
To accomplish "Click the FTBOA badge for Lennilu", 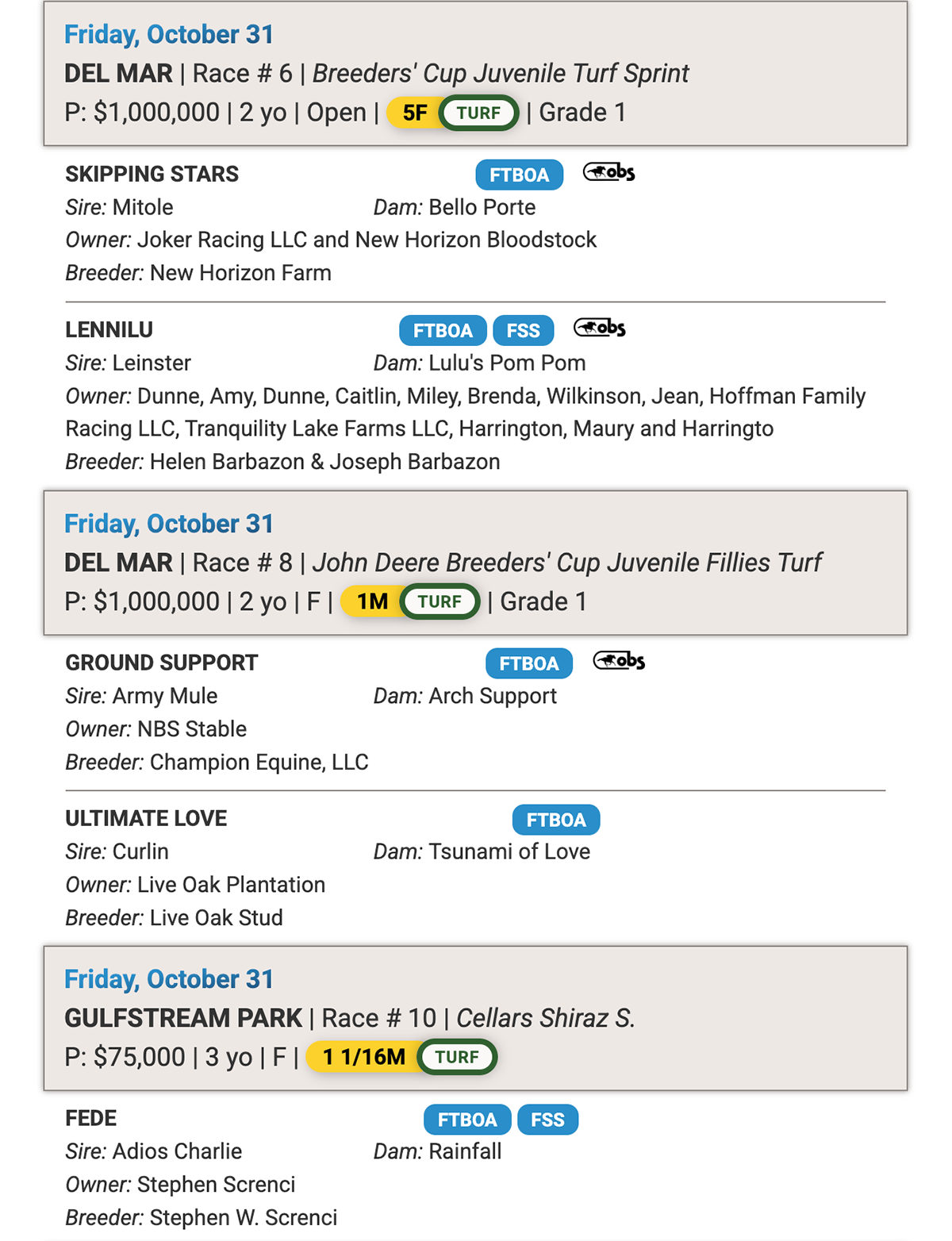I will (x=442, y=330).
